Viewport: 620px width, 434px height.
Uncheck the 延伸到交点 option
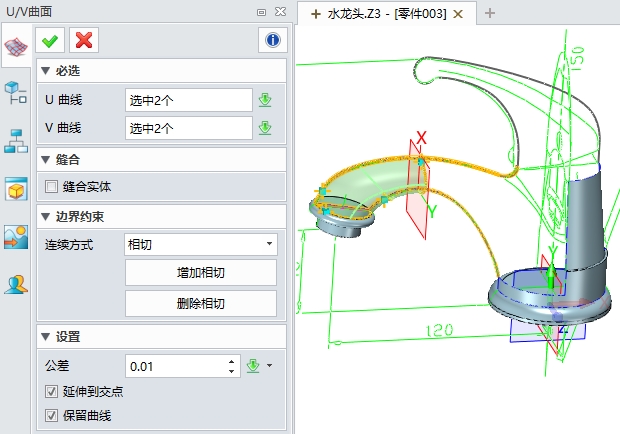52,391
